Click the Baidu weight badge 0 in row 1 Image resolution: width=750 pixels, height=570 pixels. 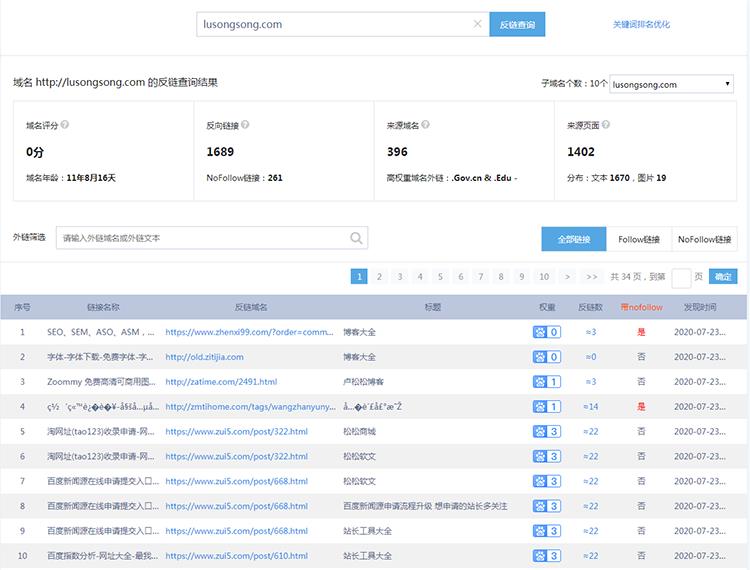(547, 332)
